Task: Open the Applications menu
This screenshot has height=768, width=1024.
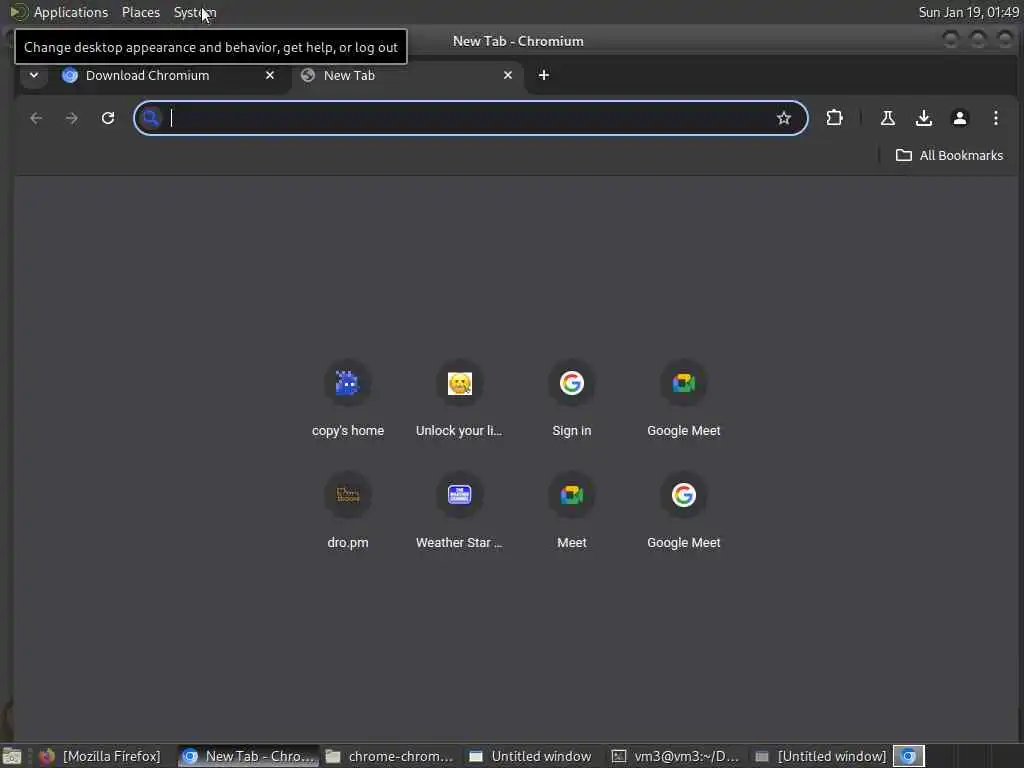Action: [71, 12]
